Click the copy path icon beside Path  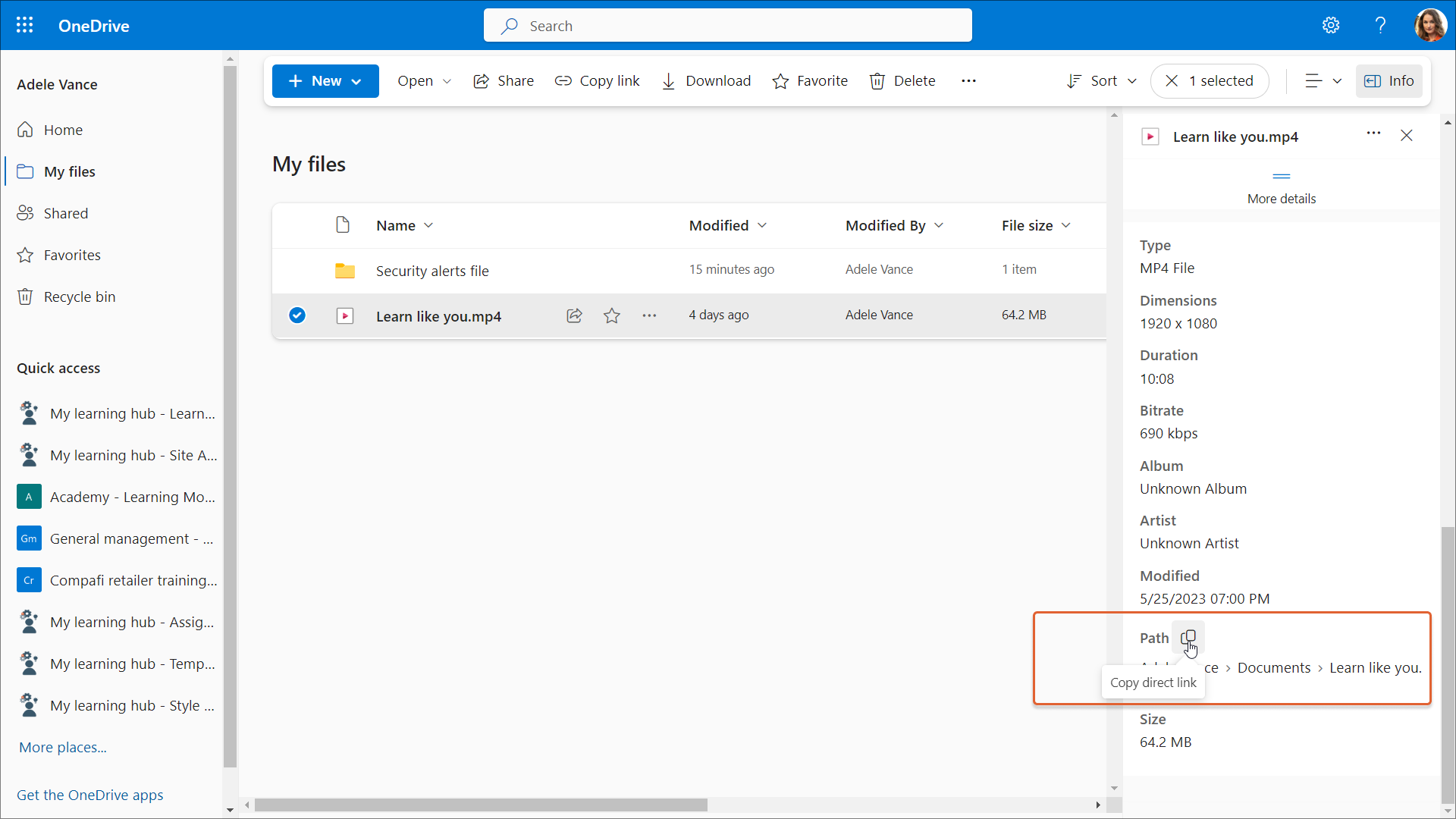click(x=1188, y=638)
